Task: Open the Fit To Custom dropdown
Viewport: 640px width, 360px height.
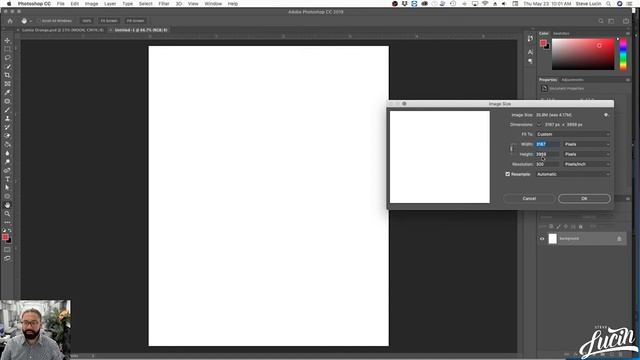Action: click(x=573, y=134)
